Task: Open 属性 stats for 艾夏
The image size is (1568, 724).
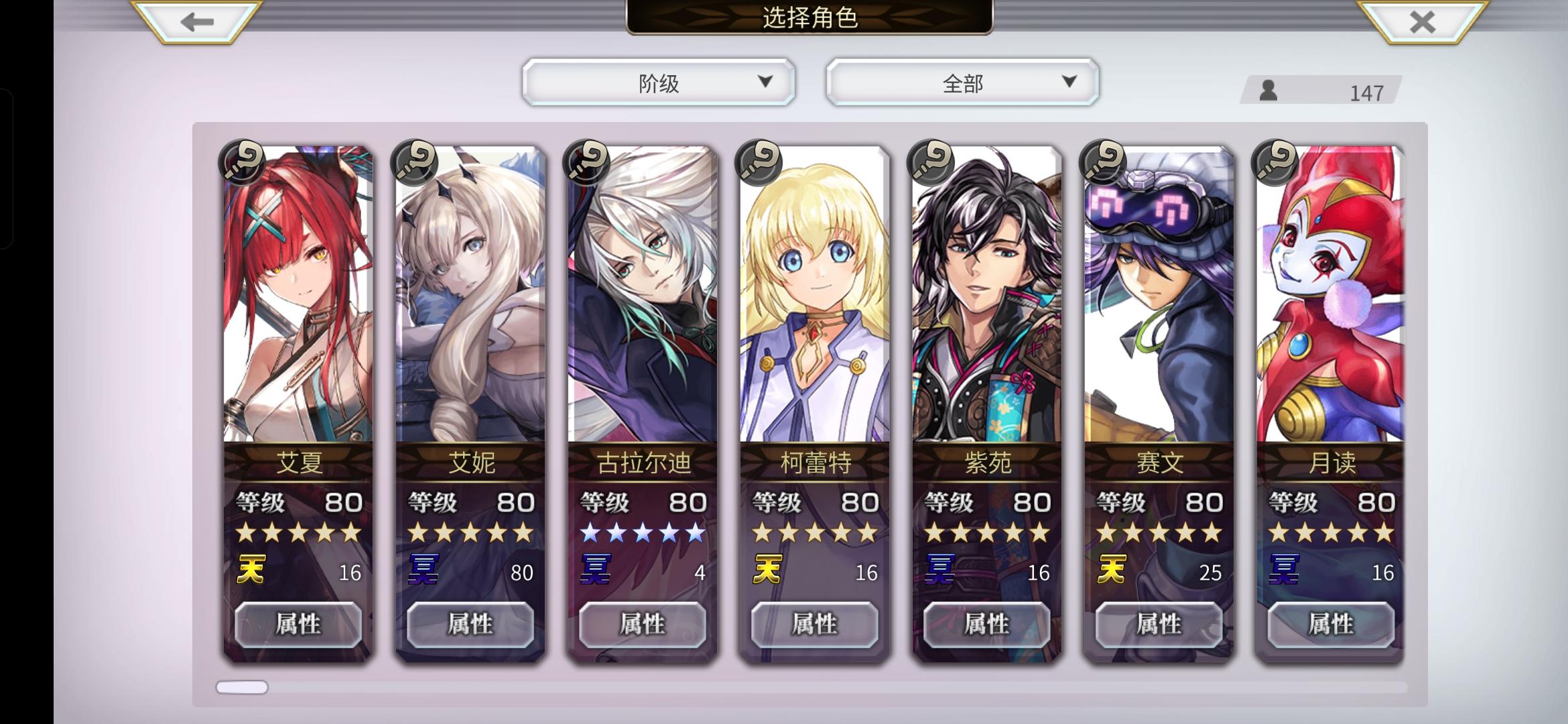Action: coord(298,624)
